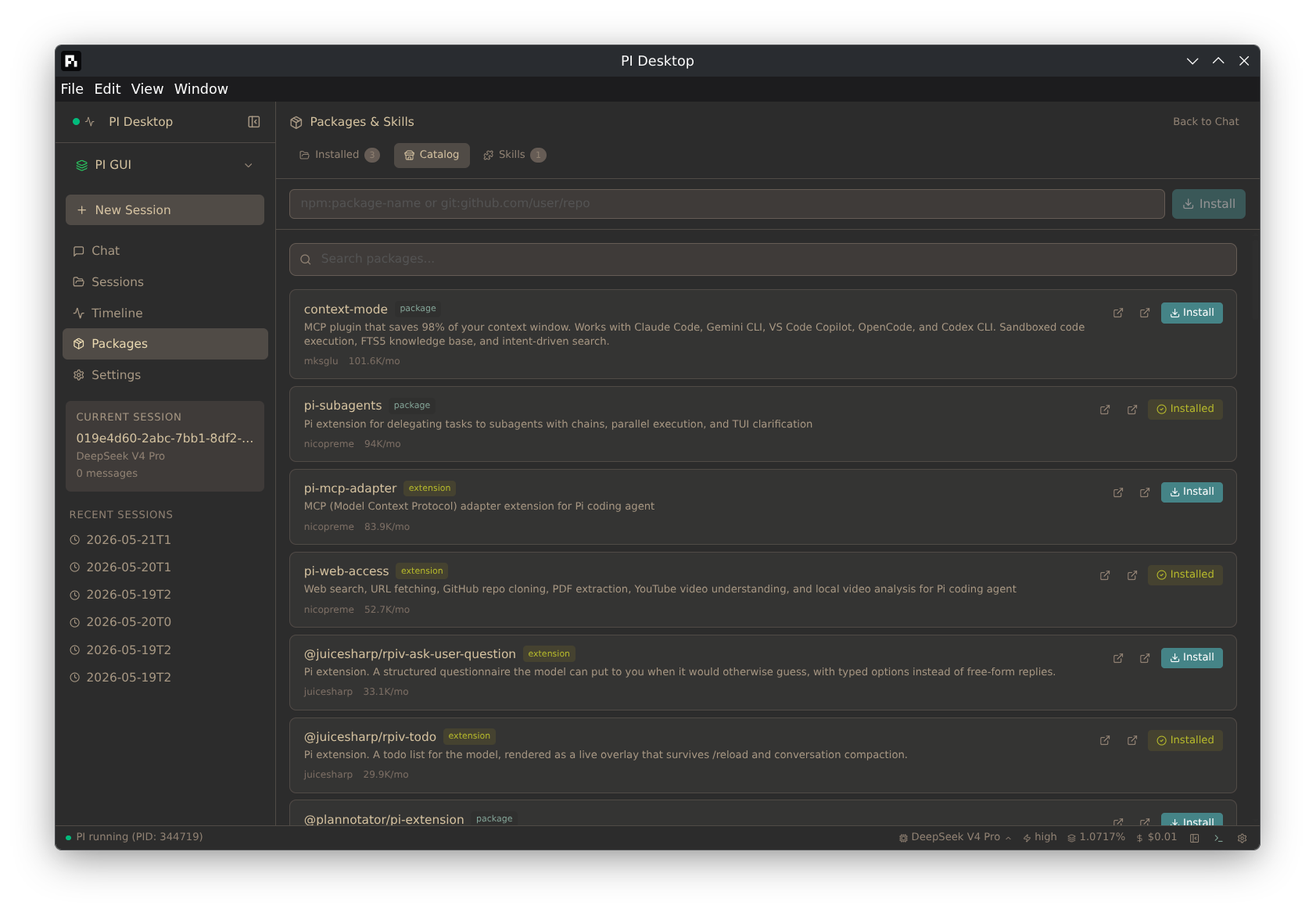1316x916 pixels.
Task: Open the left external link icon for rpiv-ask-user-question
Action: [x=1118, y=658]
